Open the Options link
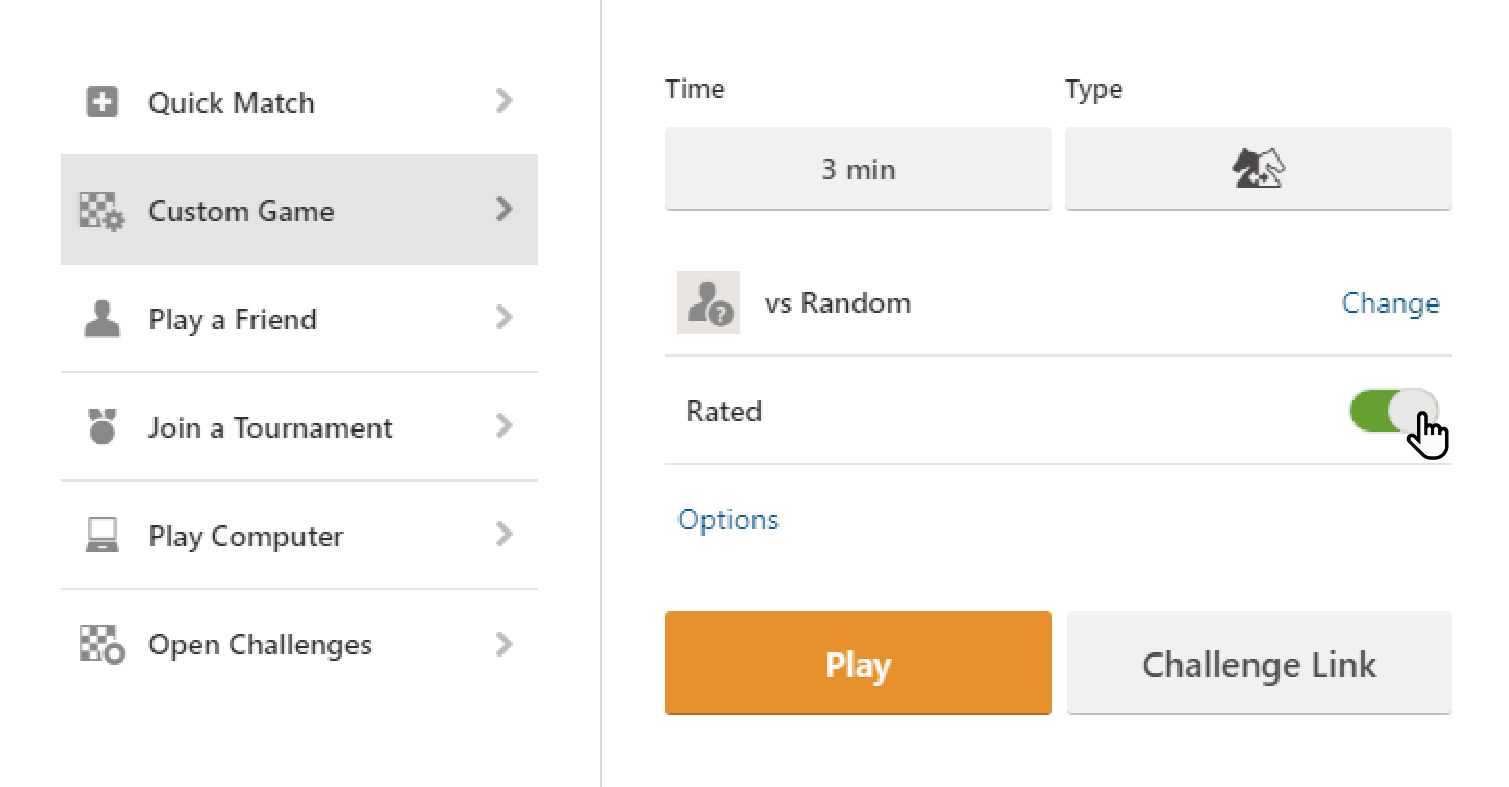The width and height of the screenshot is (1509, 787). [x=728, y=520]
